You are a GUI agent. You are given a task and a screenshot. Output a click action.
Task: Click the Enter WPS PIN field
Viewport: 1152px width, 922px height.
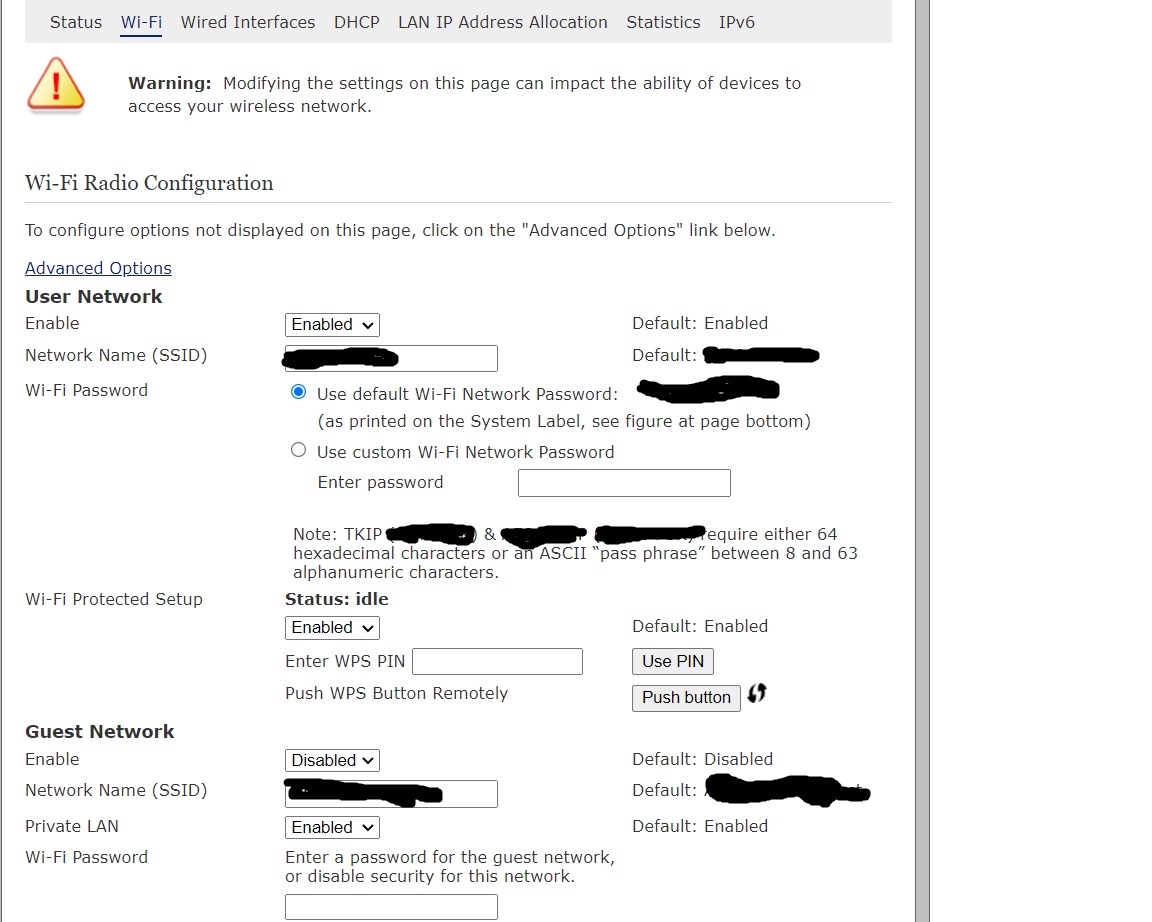(497, 661)
